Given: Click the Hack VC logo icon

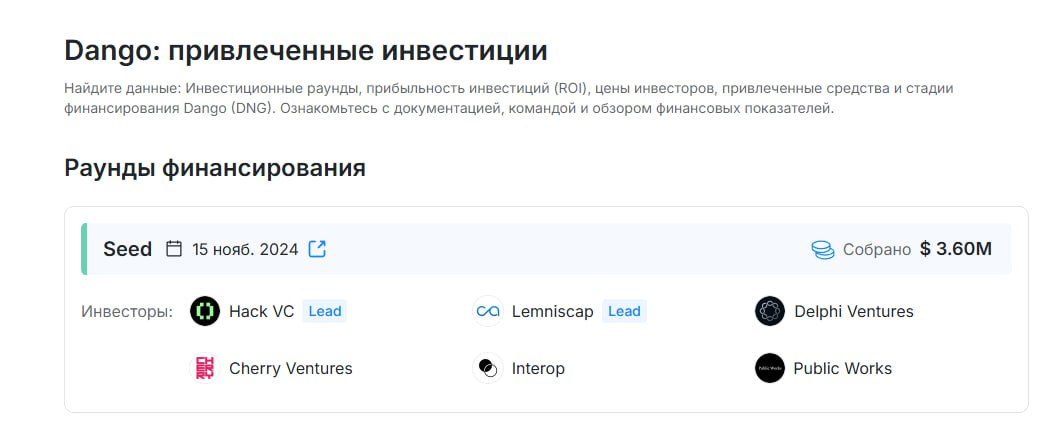Looking at the screenshot, I should coord(205,311).
